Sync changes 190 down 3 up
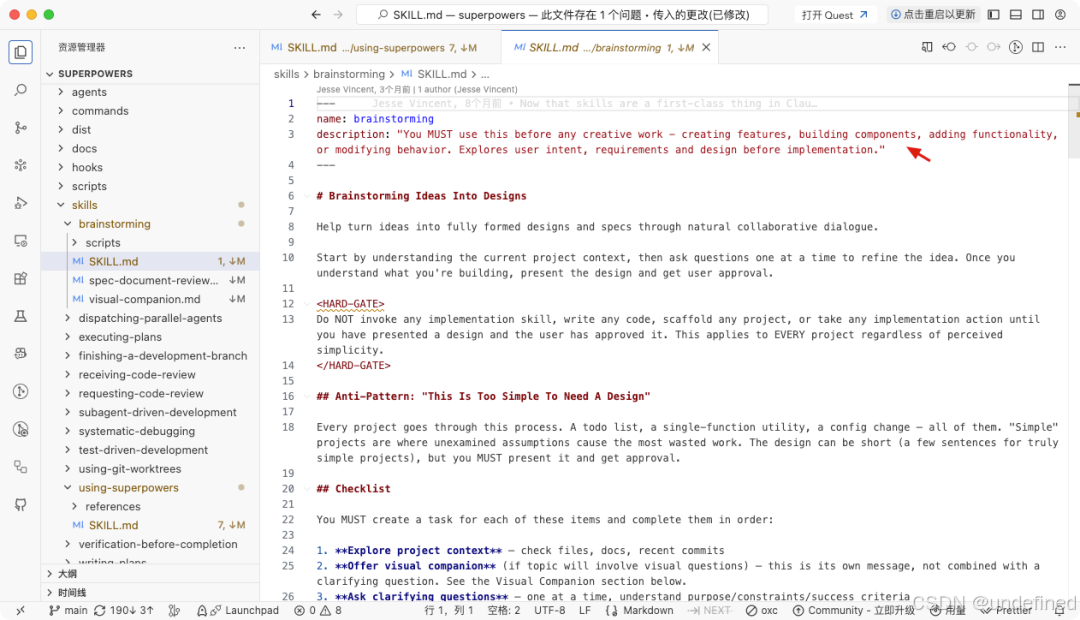Viewport: 1080px width, 620px height. click(x=123, y=610)
